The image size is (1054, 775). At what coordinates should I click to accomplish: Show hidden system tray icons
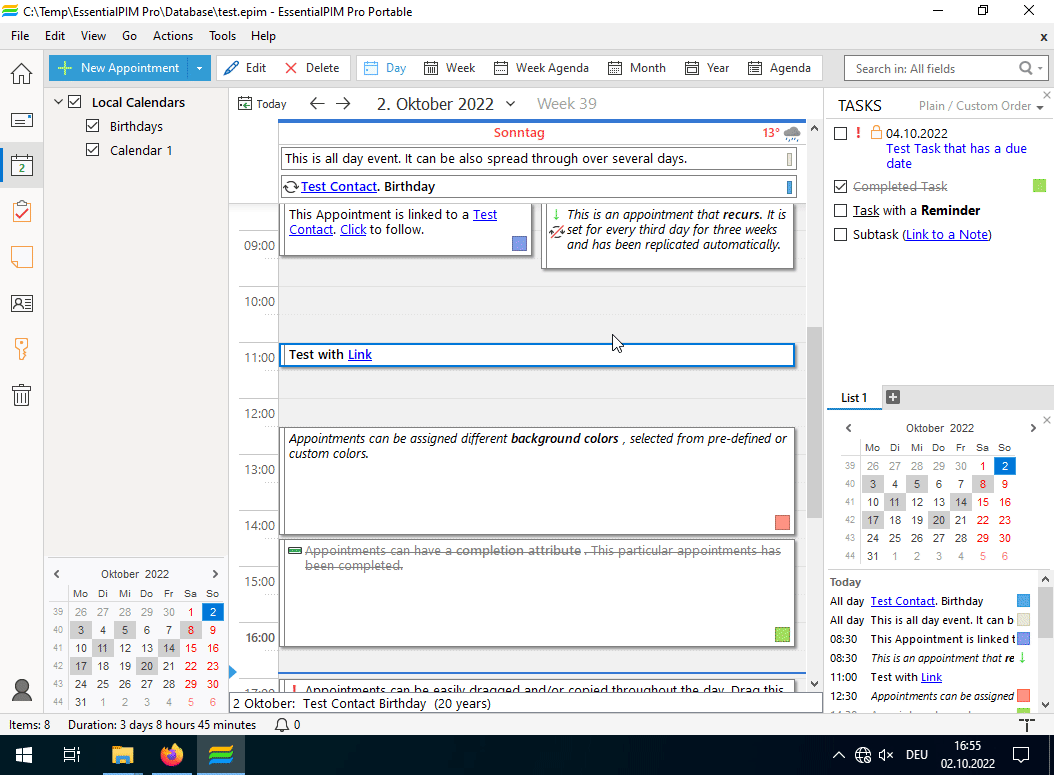839,755
